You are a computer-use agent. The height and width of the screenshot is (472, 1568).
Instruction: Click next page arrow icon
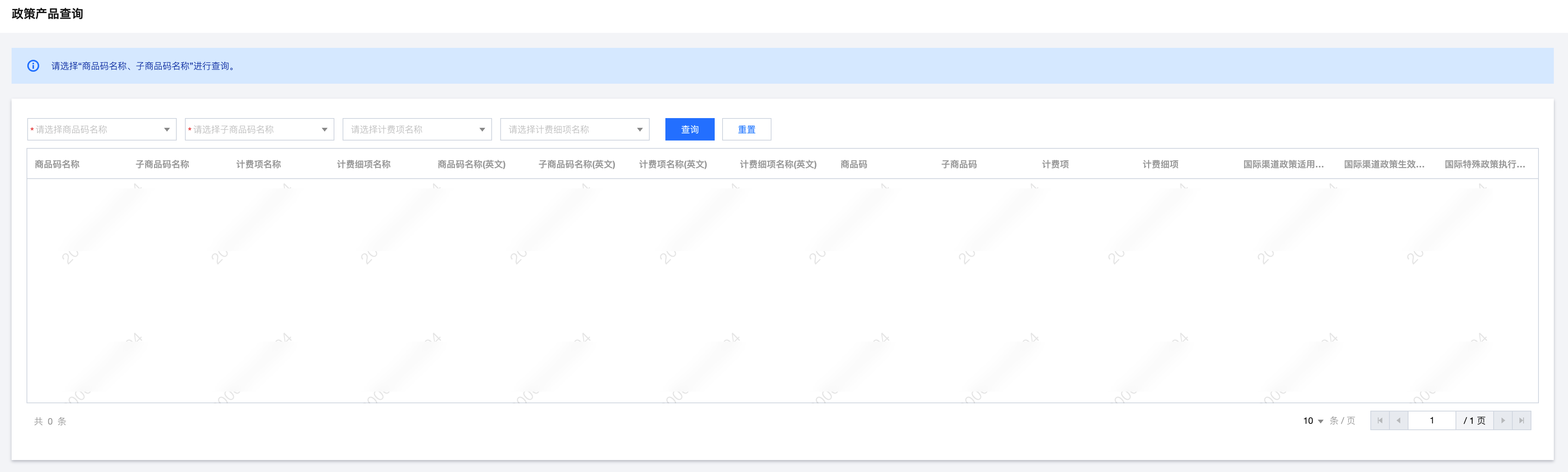point(1503,420)
